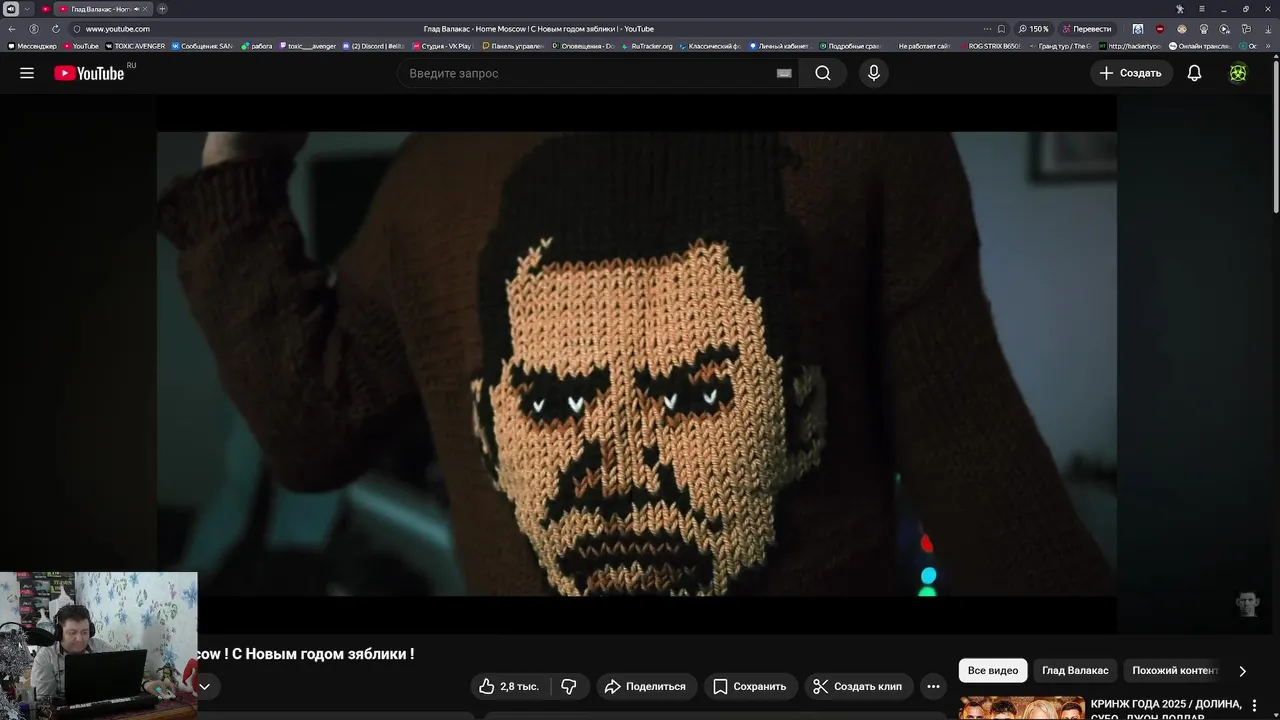Image resolution: width=1280 pixels, height=720 pixels.
Task: Mute audio on Глад Валакас tab
Action: (x=136, y=9)
